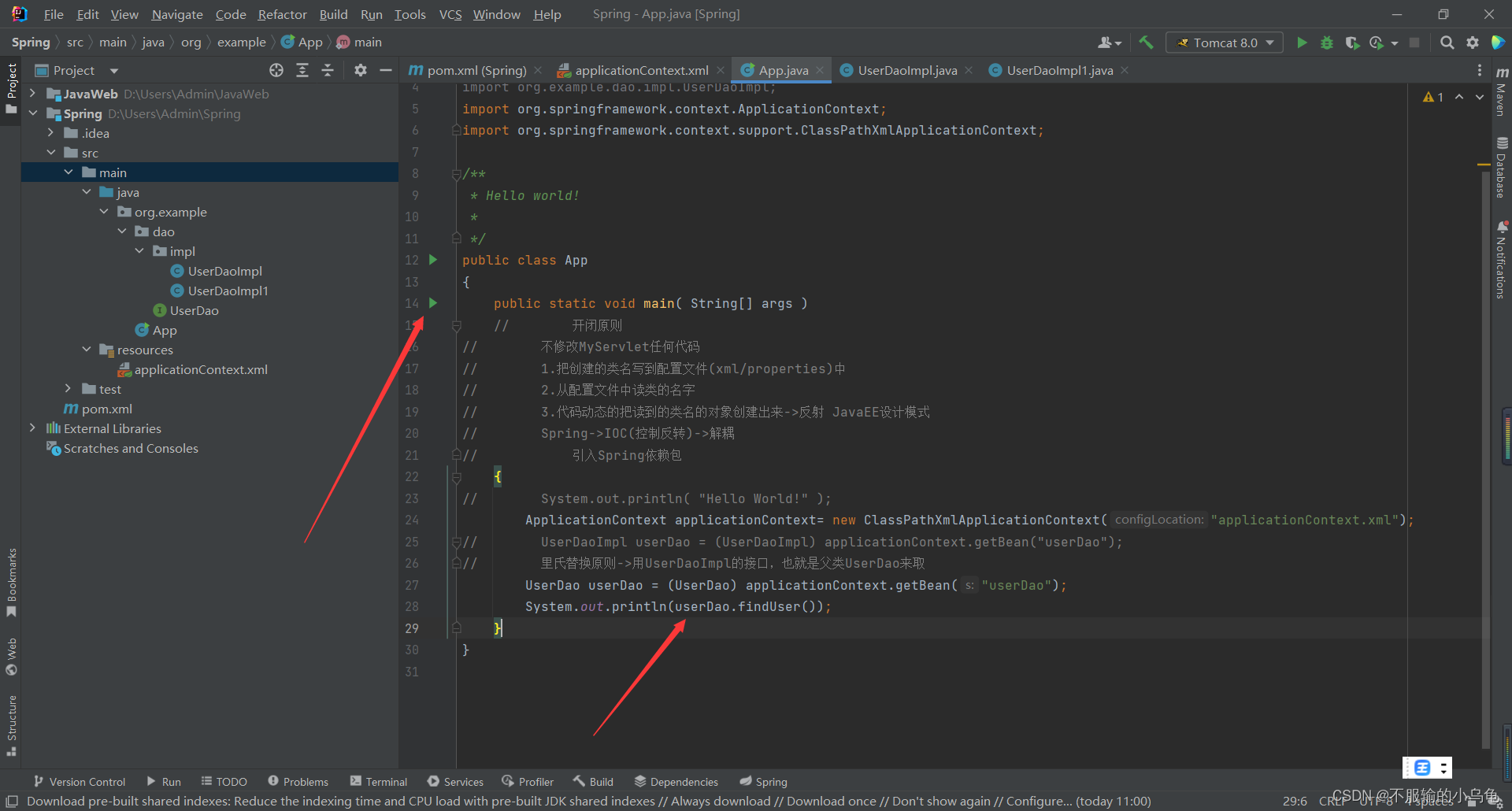Viewport: 1512px width, 811px height.
Task: Open the Maven tool window
Action: [1502, 92]
